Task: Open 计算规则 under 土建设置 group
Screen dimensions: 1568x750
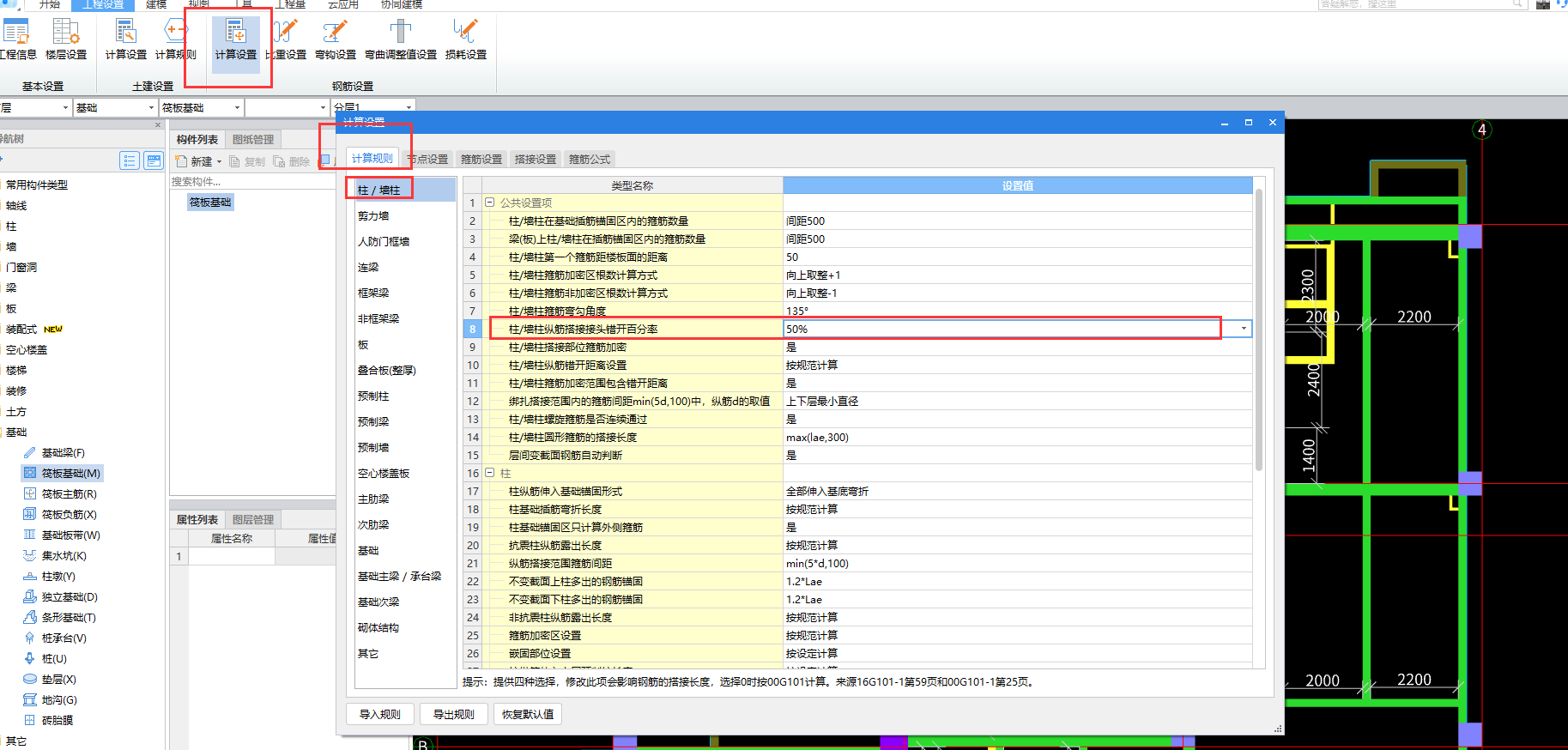Action: (175, 39)
